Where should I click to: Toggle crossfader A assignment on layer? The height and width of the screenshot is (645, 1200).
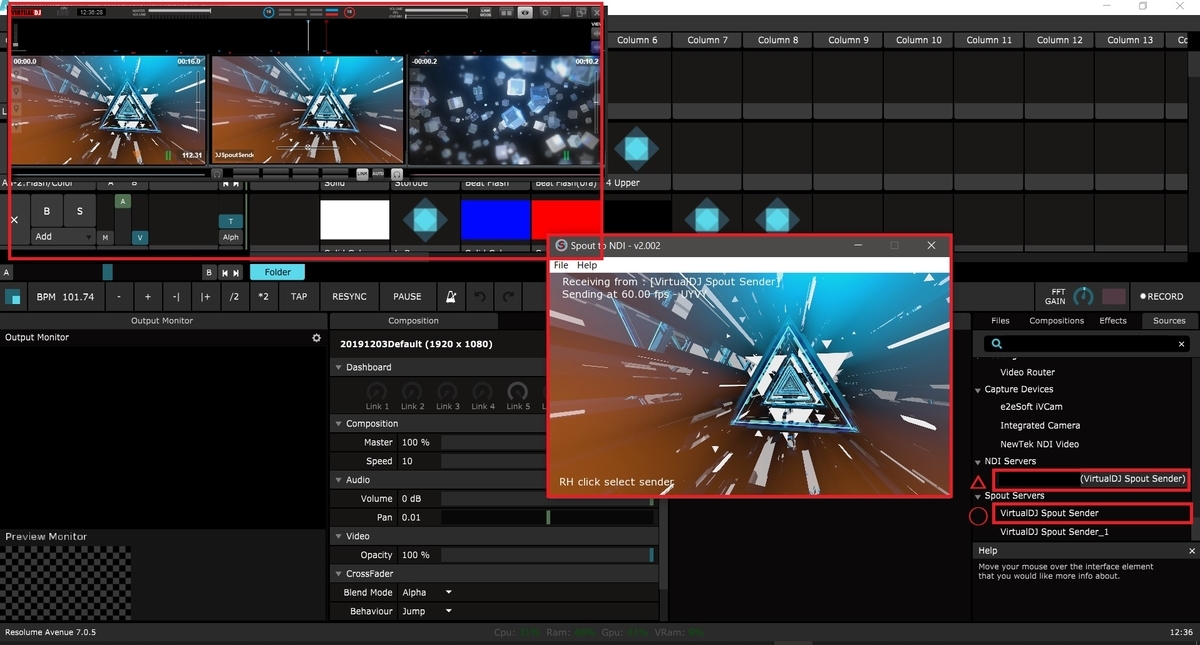(122, 201)
